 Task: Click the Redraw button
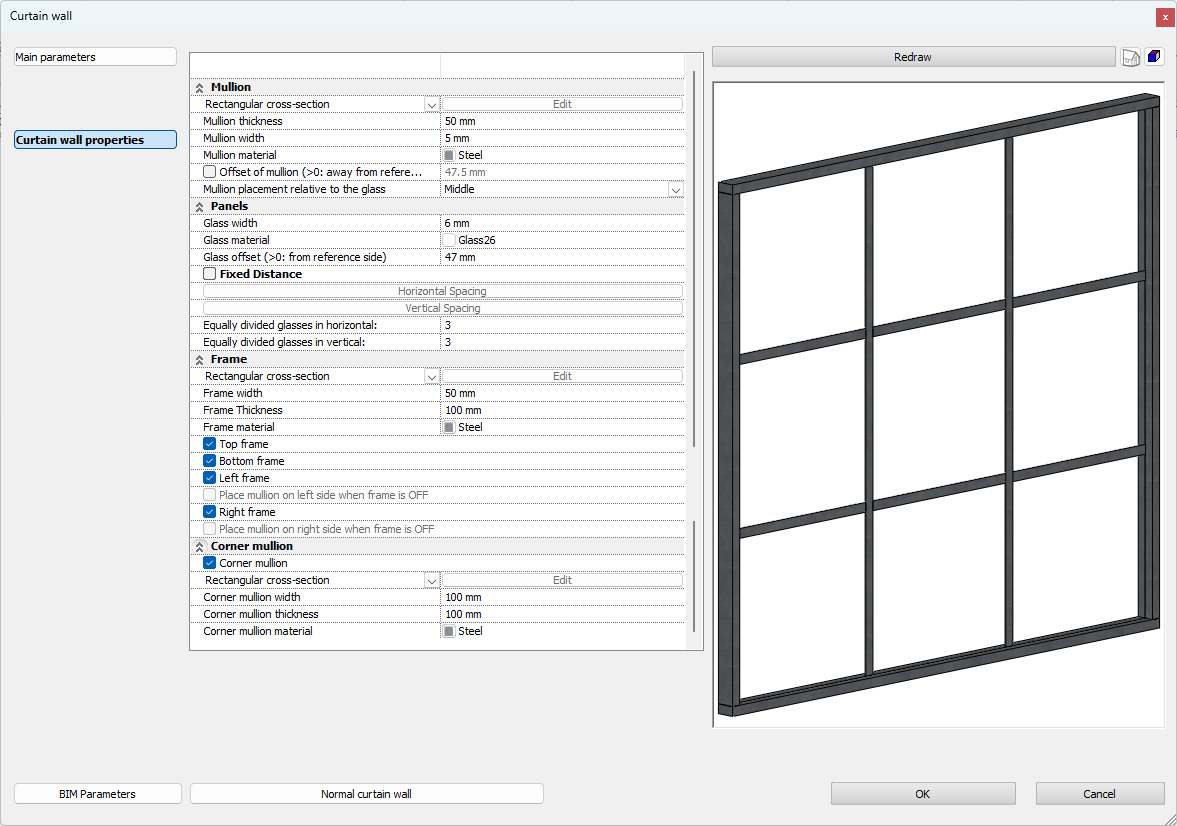click(912, 57)
